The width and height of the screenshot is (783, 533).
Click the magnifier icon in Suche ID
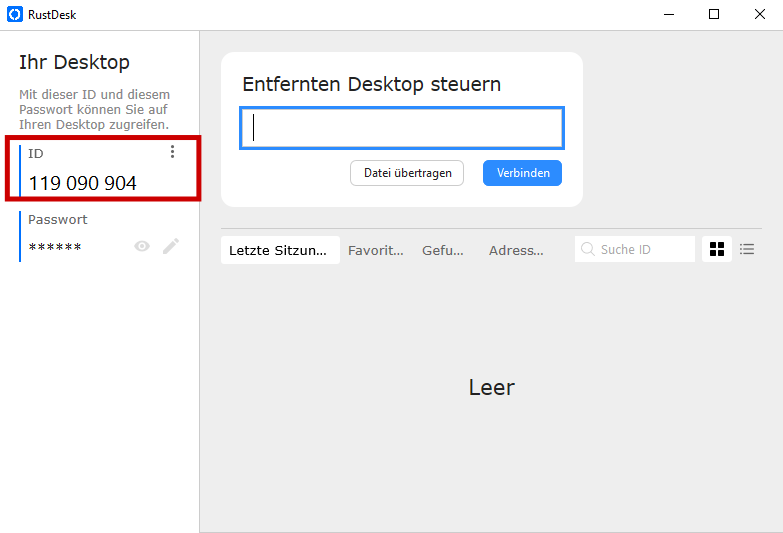[x=588, y=249]
